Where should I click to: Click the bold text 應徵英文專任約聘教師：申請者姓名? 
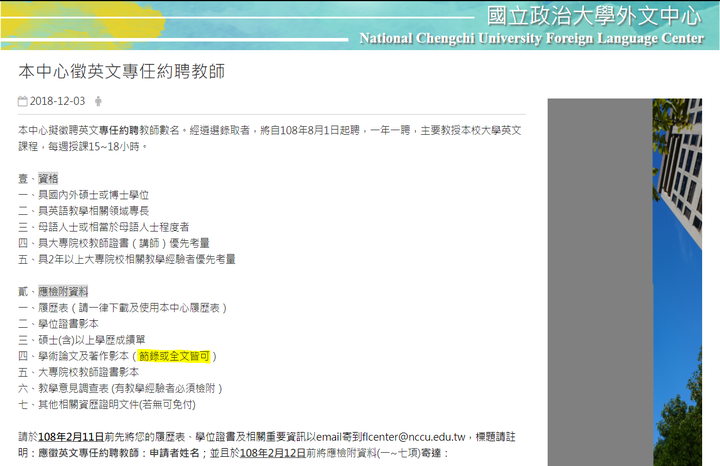point(118,453)
